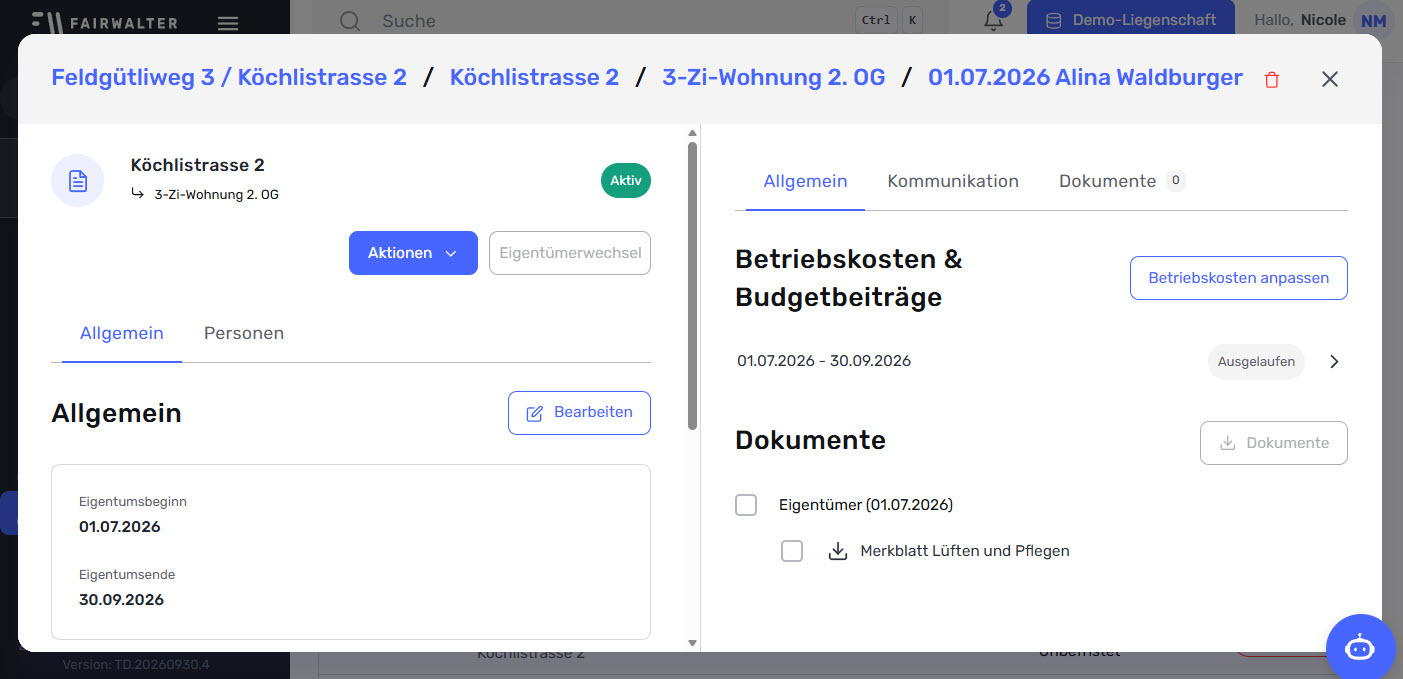Click Bearbeiten to edit general data
The image size is (1403, 679).
pyautogui.click(x=579, y=413)
